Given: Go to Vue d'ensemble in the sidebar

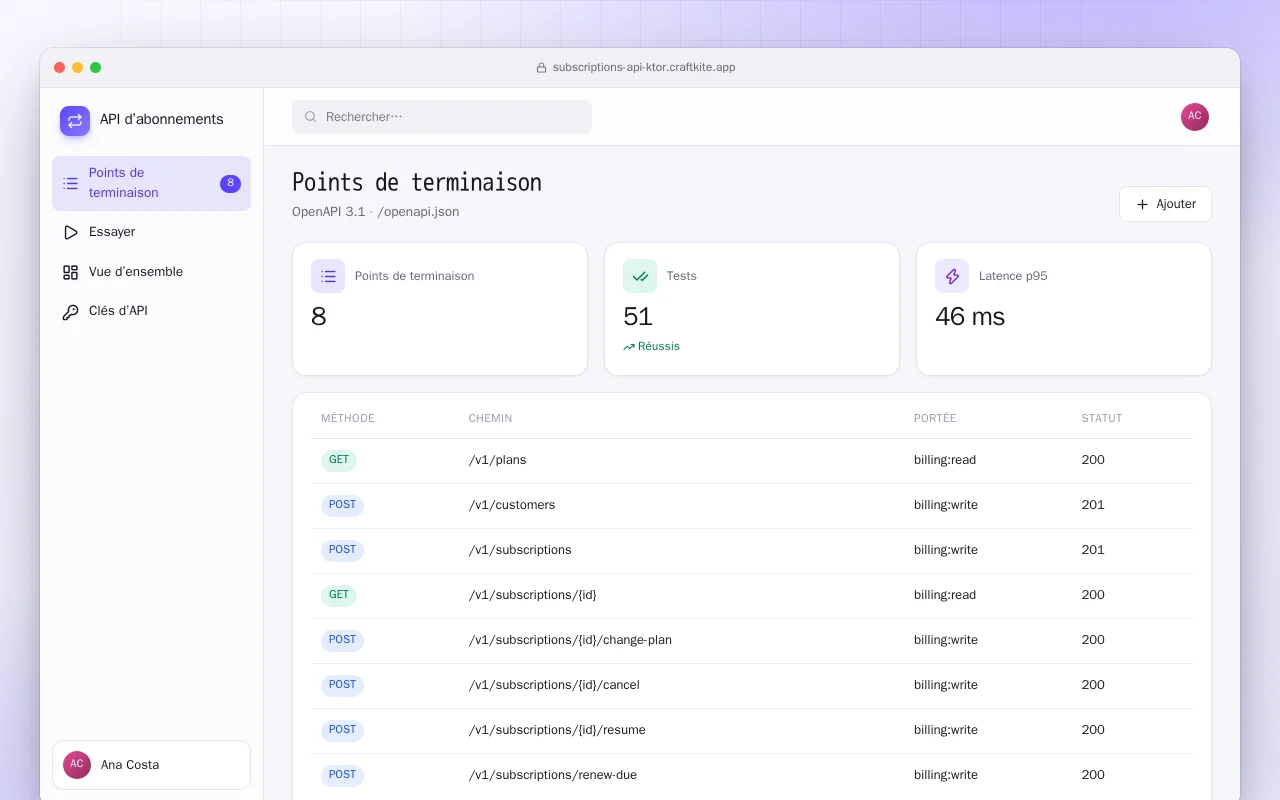Looking at the screenshot, I should (x=151, y=272).
